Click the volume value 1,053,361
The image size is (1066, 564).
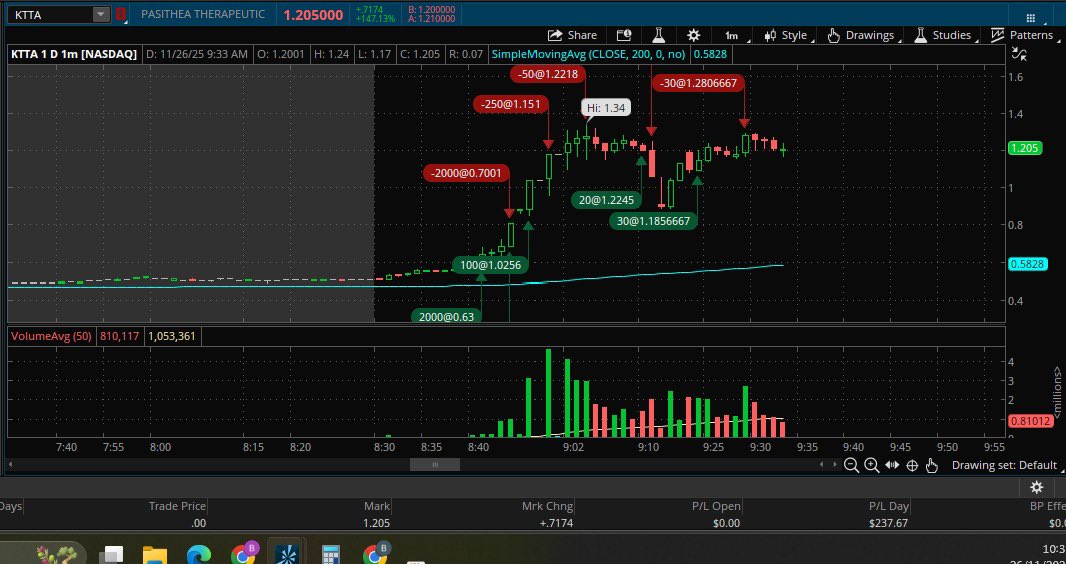(172, 336)
